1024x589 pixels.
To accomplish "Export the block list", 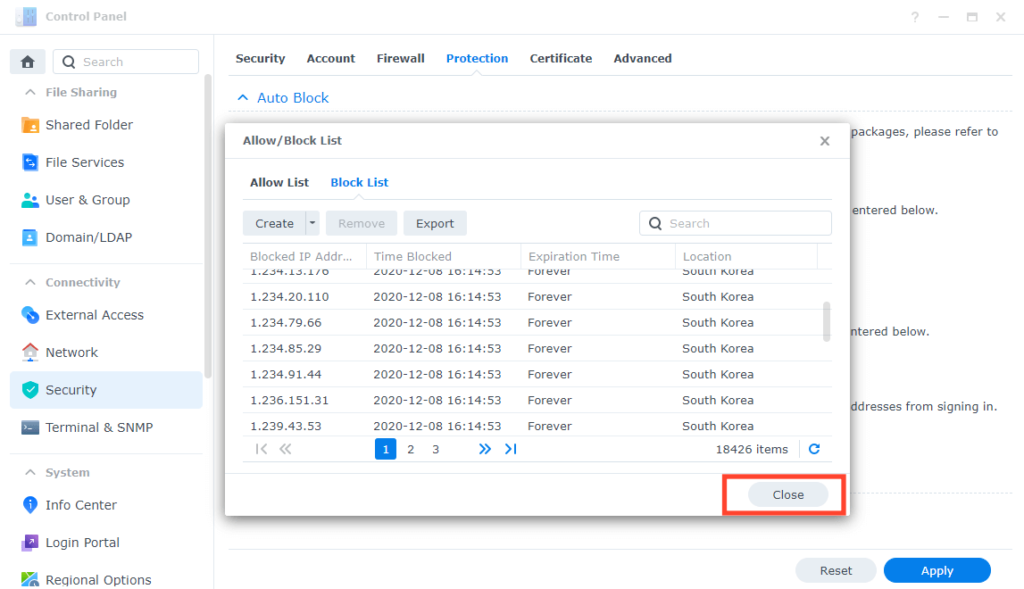I will (434, 222).
